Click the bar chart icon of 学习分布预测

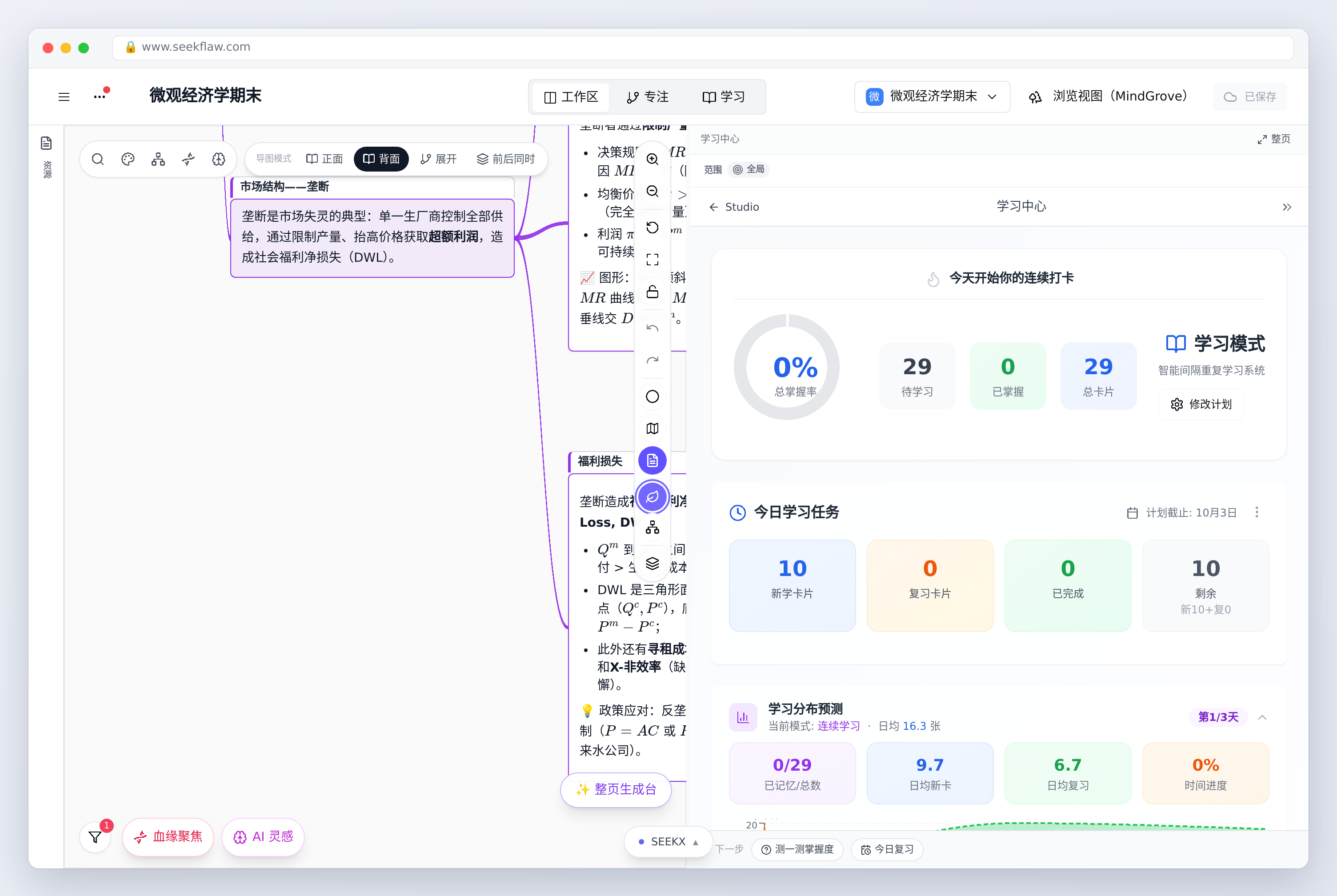pos(743,717)
